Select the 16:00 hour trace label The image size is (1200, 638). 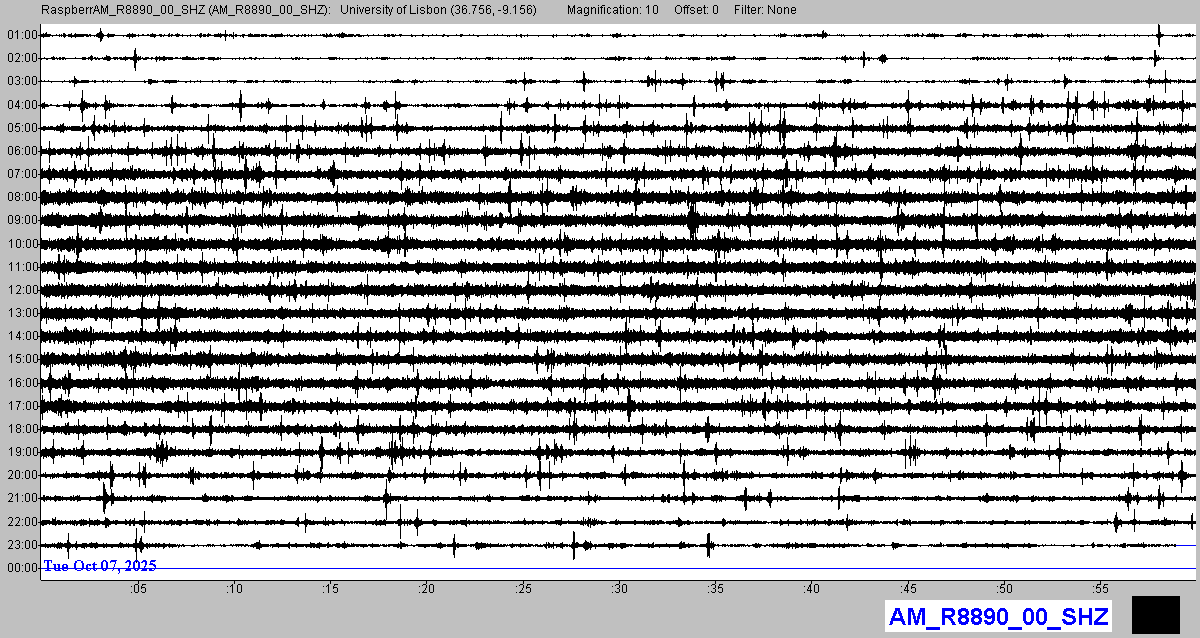pyautogui.click(x=21, y=383)
